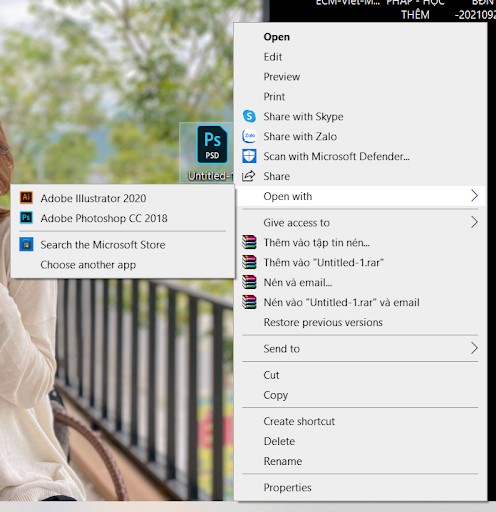496x512 pixels.
Task: Select Rename in the context menu
Action: [283, 461]
